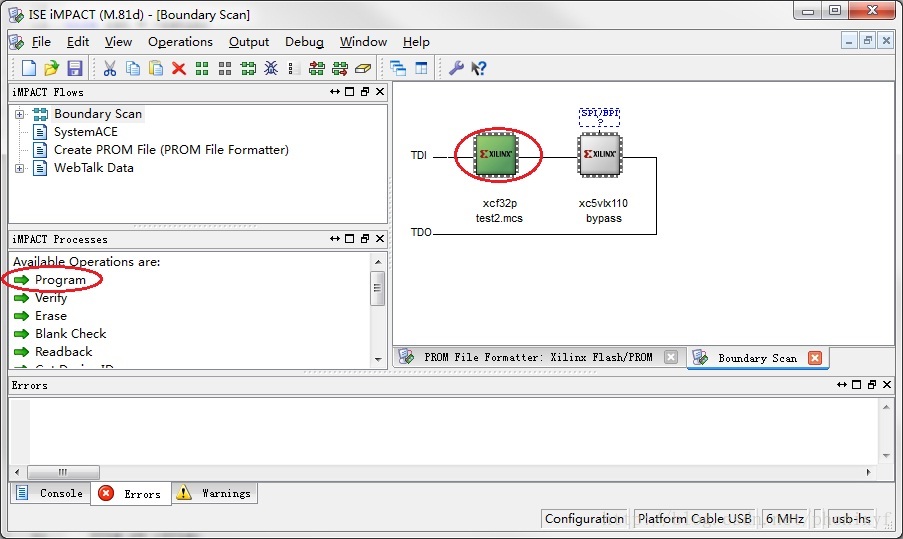The image size is (903, 539).
Task: Close the PROM File Formatter tab
Action: [671, 357]
